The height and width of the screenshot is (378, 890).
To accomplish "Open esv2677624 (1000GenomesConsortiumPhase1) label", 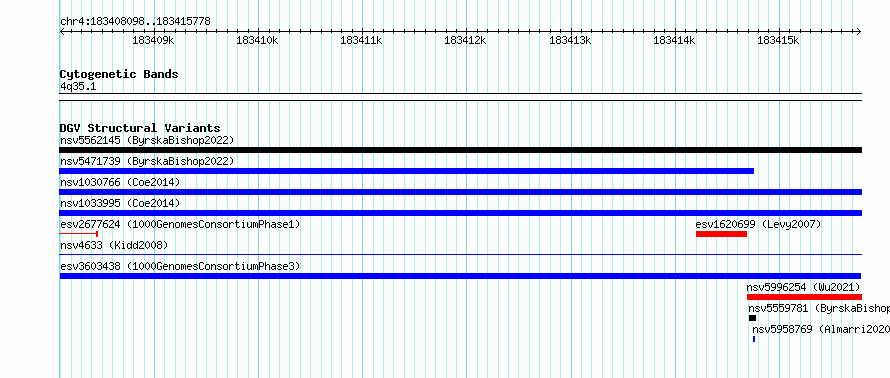I will (x=180, y=224).
